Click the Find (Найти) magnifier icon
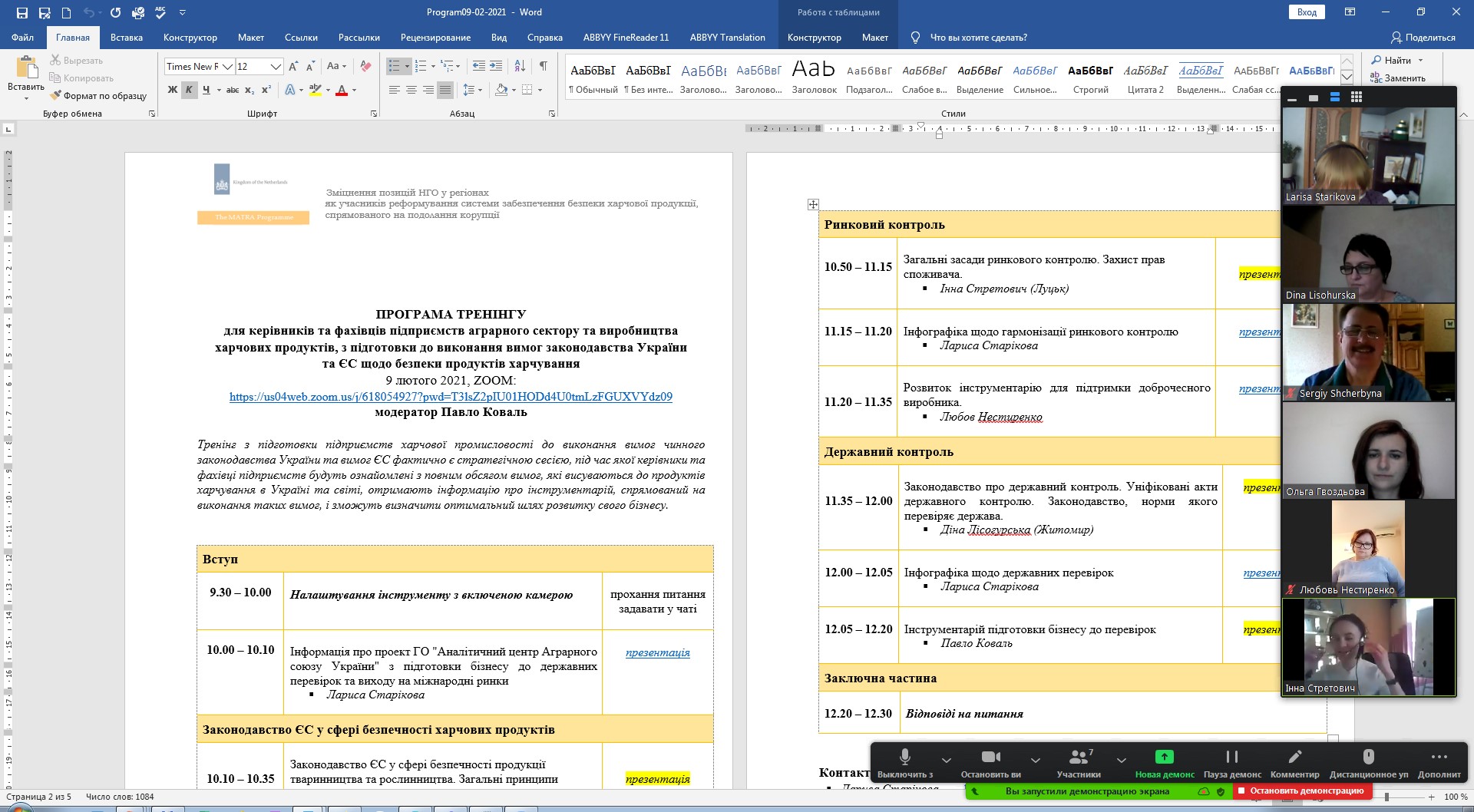The height and width of the screenshot is (812, 1474). click(x=1377, y=60)
